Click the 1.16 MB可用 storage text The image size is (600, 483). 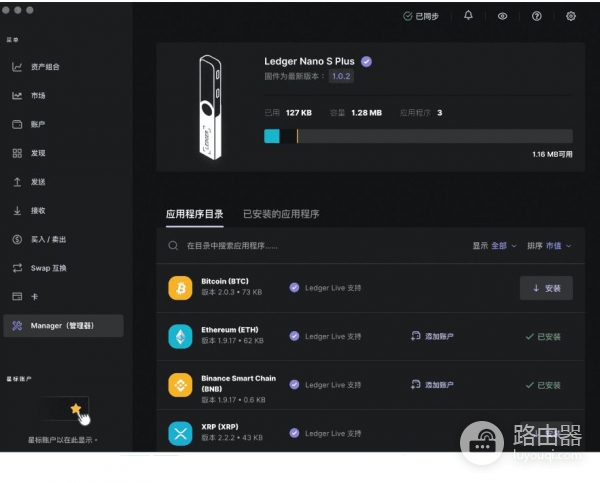pyautogui.click(x=552, y=154)
